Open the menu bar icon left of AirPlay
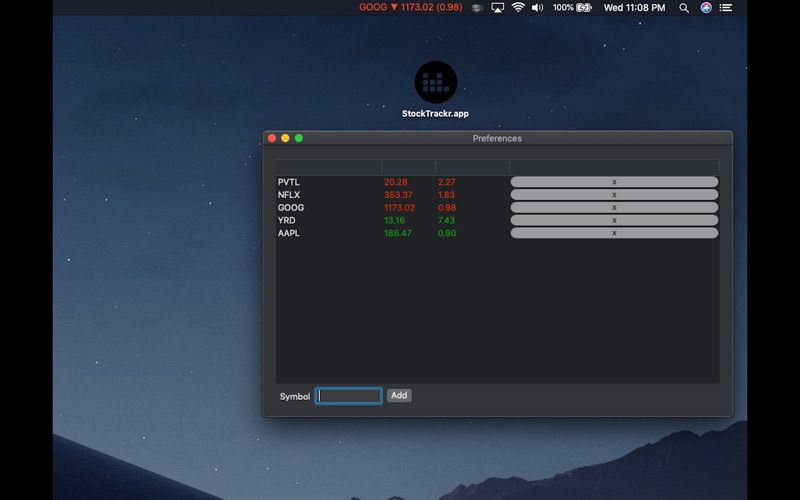The height and width of the screenshot is (500, 800). point(477,8)
